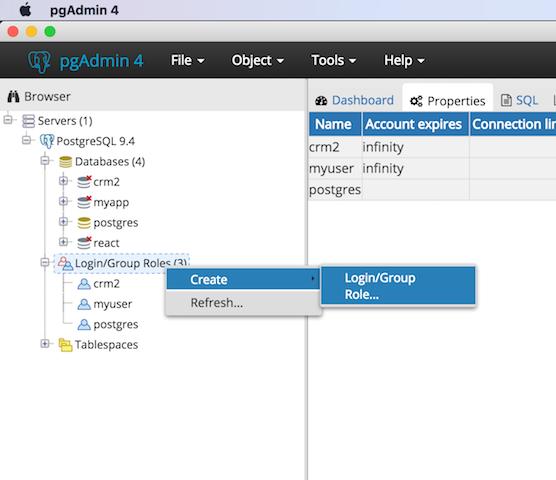This screenshot has width=556, height=480.
Task: Sort by the Account expires column header
Action: pos(415,124)
